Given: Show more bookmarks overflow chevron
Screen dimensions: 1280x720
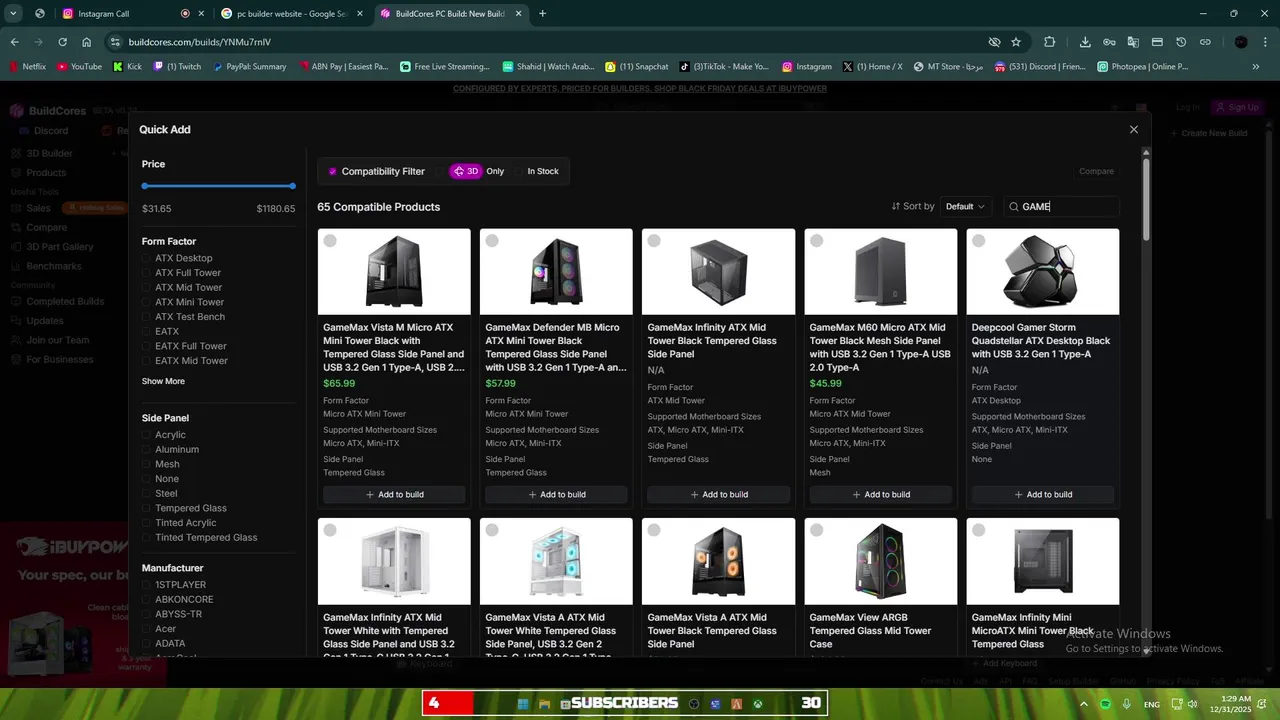Looking at the screenshot, I should 1256,67.
